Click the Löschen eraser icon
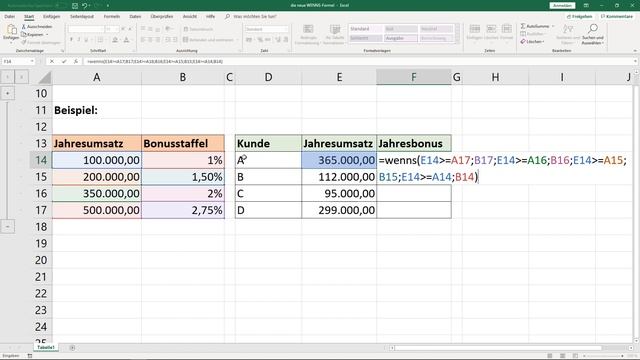The width and height of the screenshot is (640, 360). [523, 42]
